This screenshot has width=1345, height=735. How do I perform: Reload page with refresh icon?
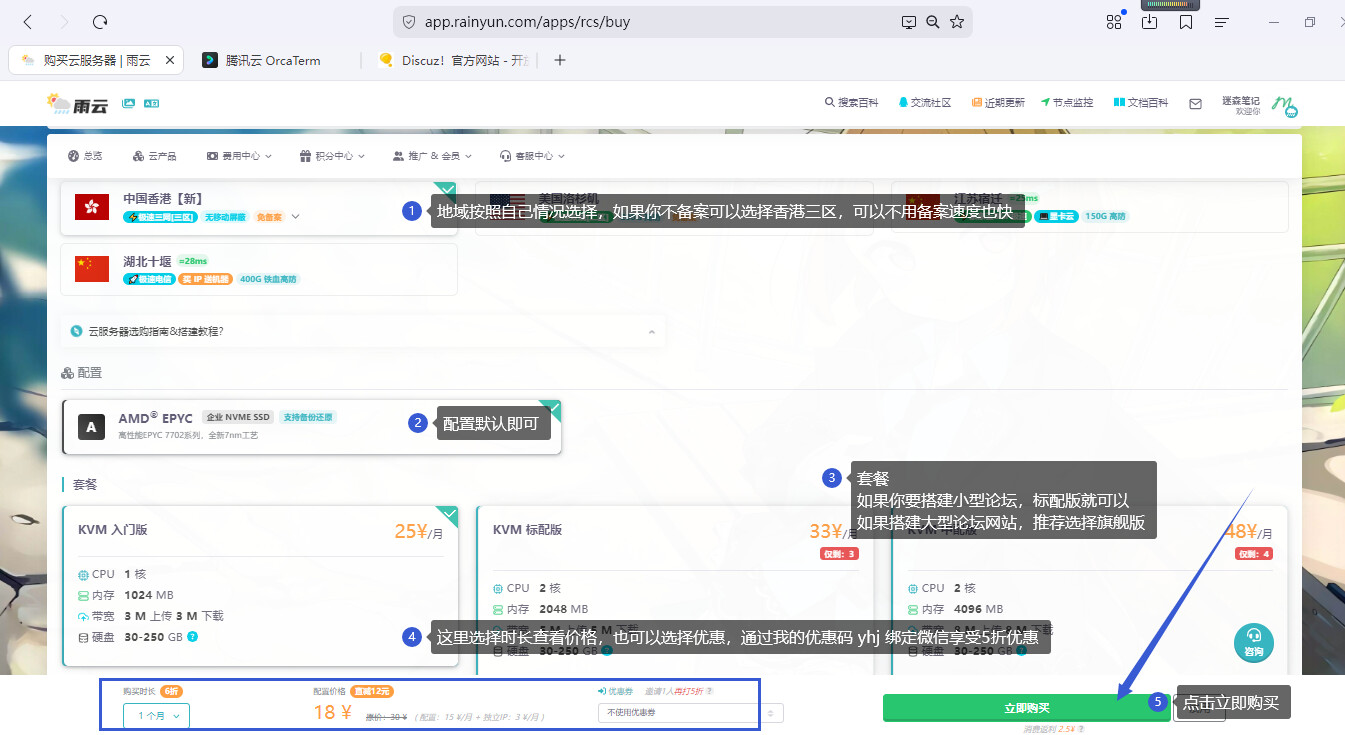99,22
